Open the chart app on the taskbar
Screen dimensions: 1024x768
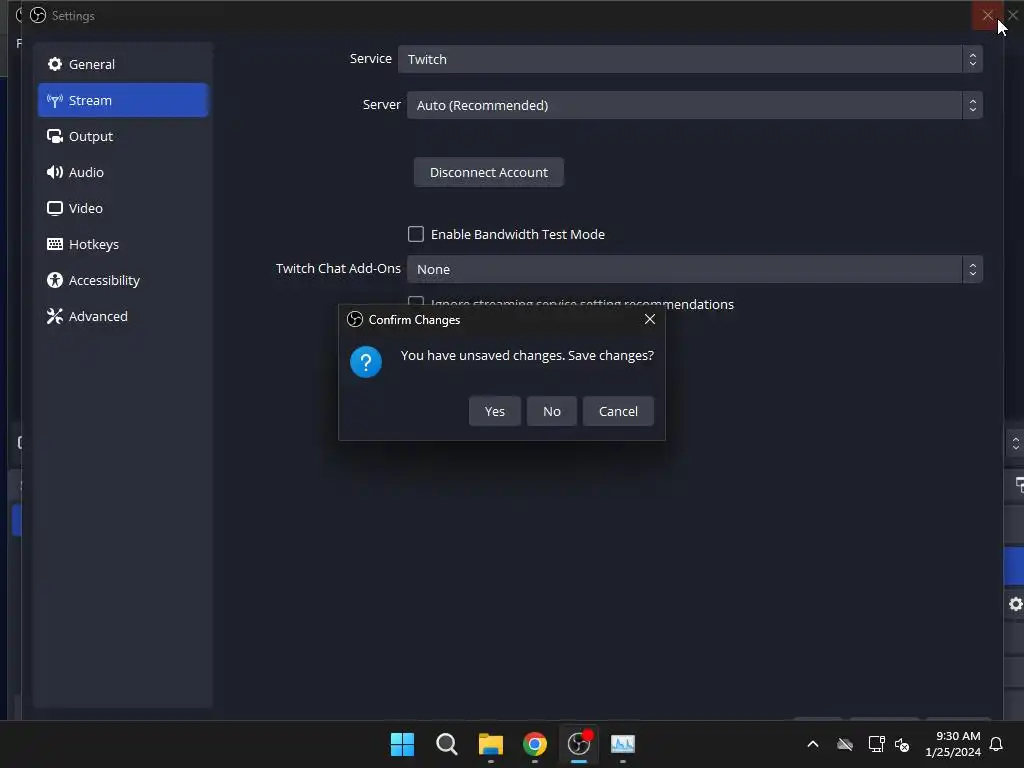[x=623, y=744]
